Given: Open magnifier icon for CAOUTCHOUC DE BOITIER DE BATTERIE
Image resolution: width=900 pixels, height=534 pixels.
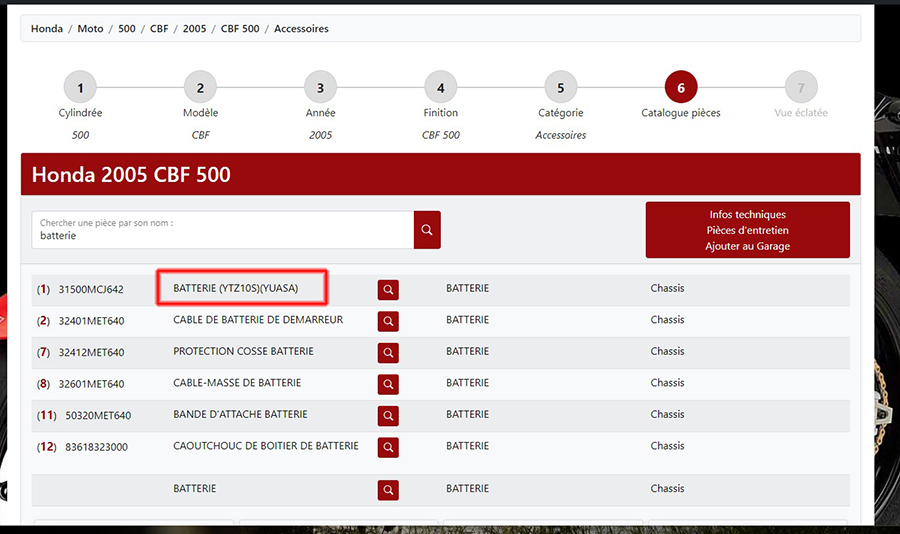Looking at the screenshot, I should click(388, 447).
